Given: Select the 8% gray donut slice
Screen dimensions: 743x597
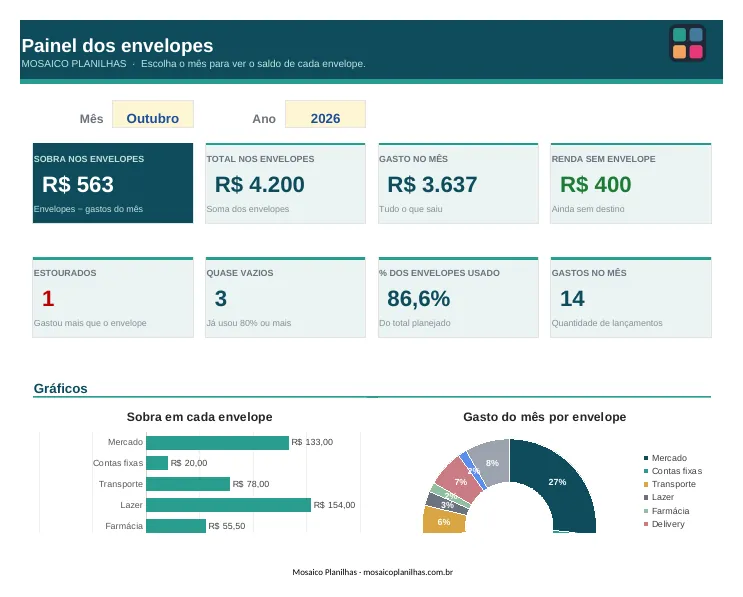Looking at the screenshot, I should point(492,463).
